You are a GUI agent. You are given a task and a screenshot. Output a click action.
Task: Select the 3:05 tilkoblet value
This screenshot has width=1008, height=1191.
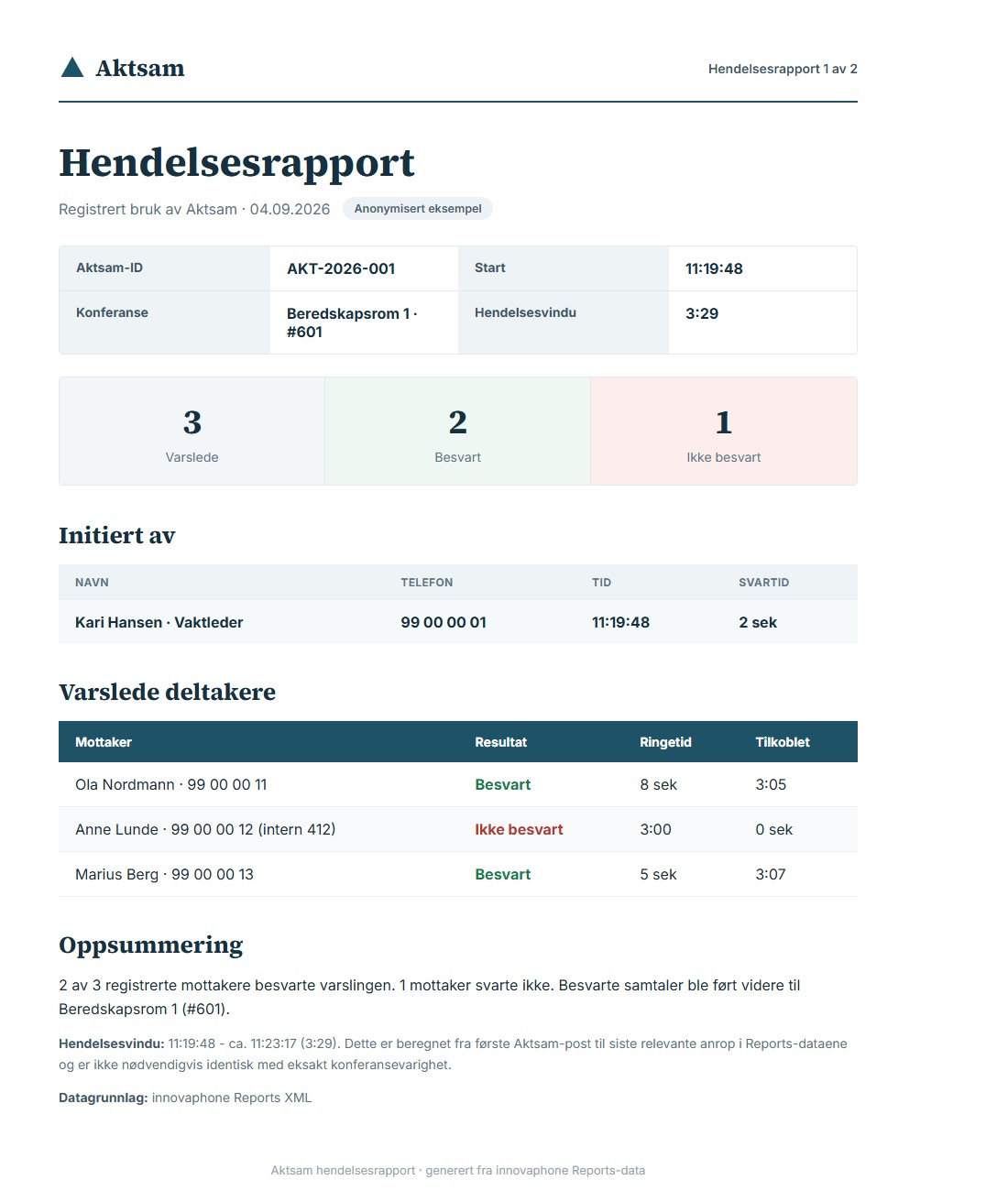pos(771,784)
